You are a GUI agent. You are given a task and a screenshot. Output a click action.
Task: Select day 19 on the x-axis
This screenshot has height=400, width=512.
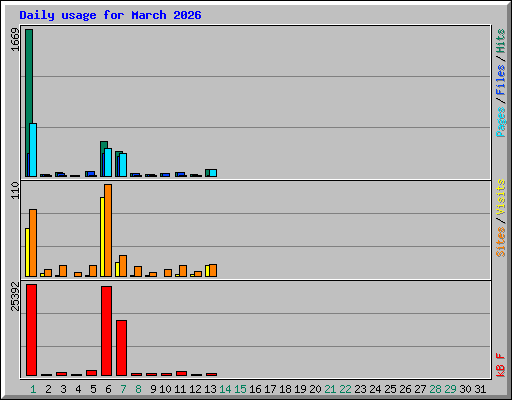coord(300,389)
